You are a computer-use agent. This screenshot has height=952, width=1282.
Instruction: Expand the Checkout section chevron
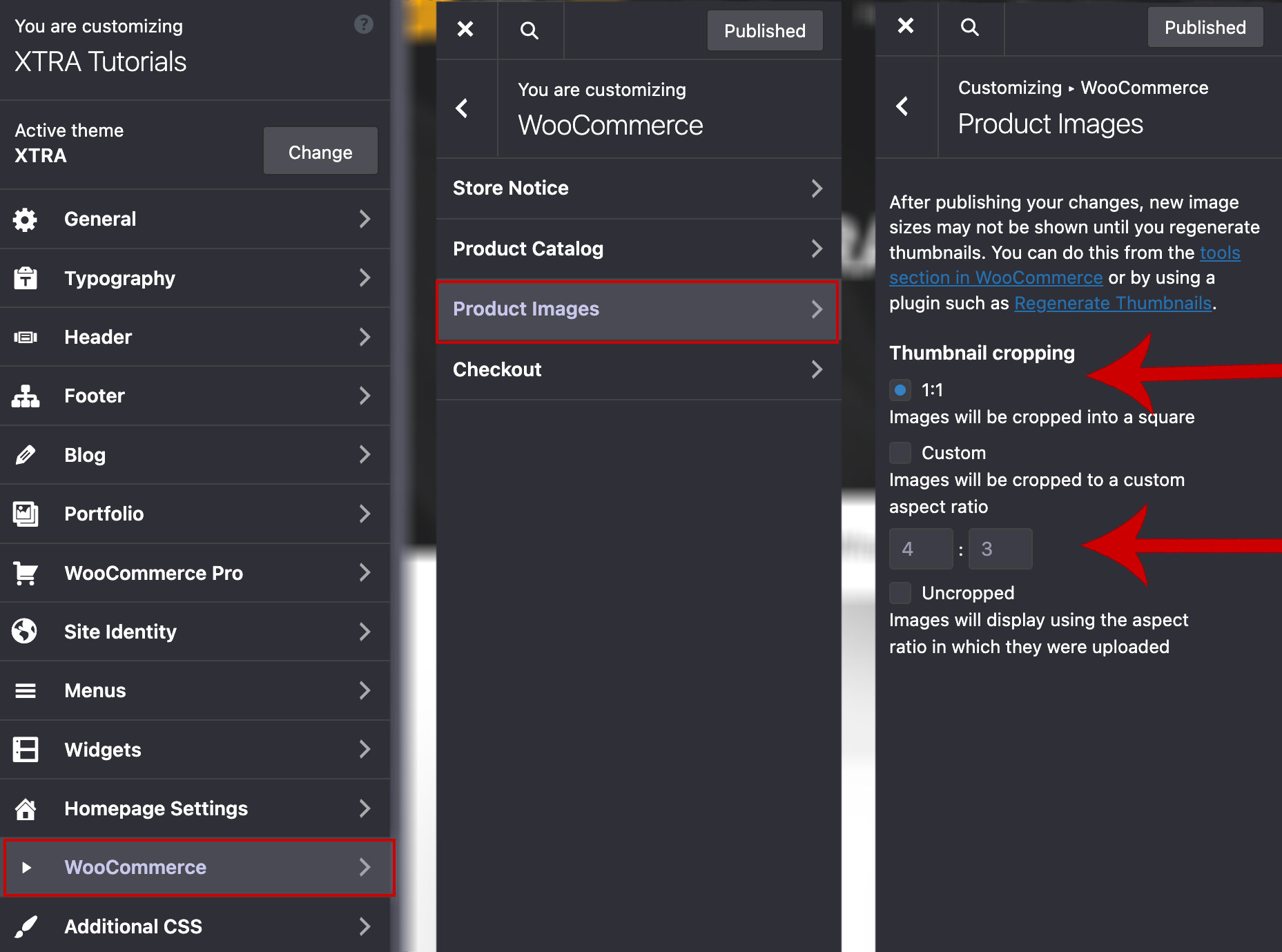(817, 370)
